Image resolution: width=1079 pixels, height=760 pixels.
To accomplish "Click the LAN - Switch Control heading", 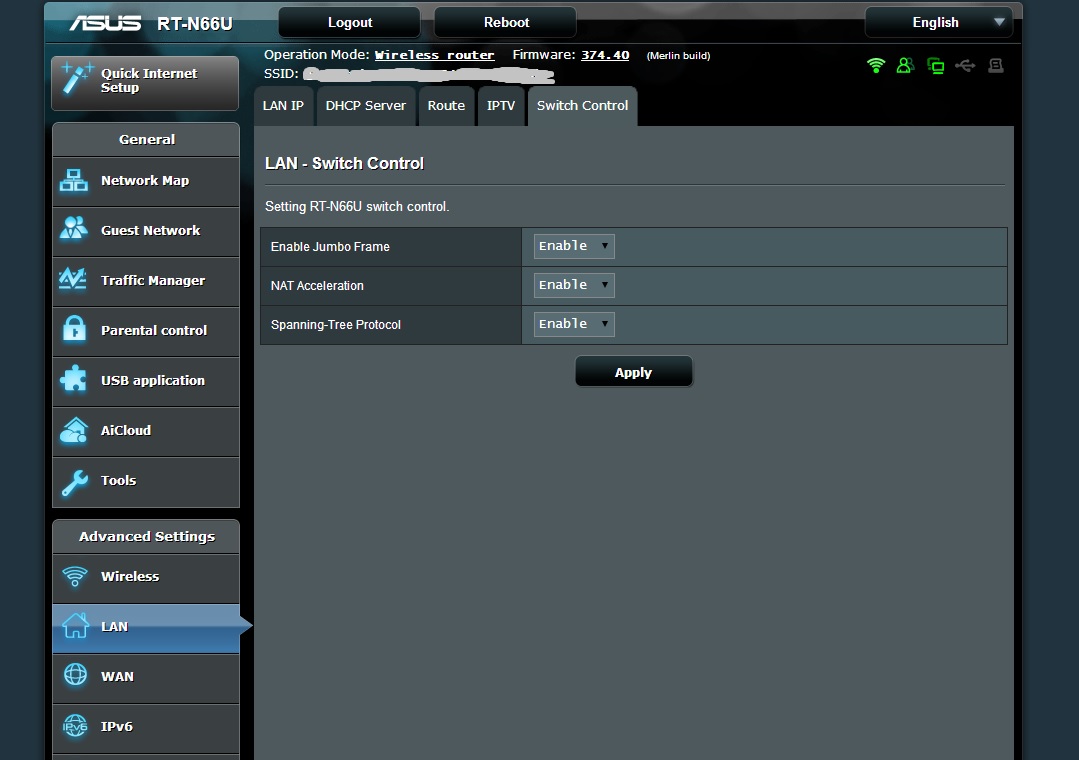I will 344,163.
